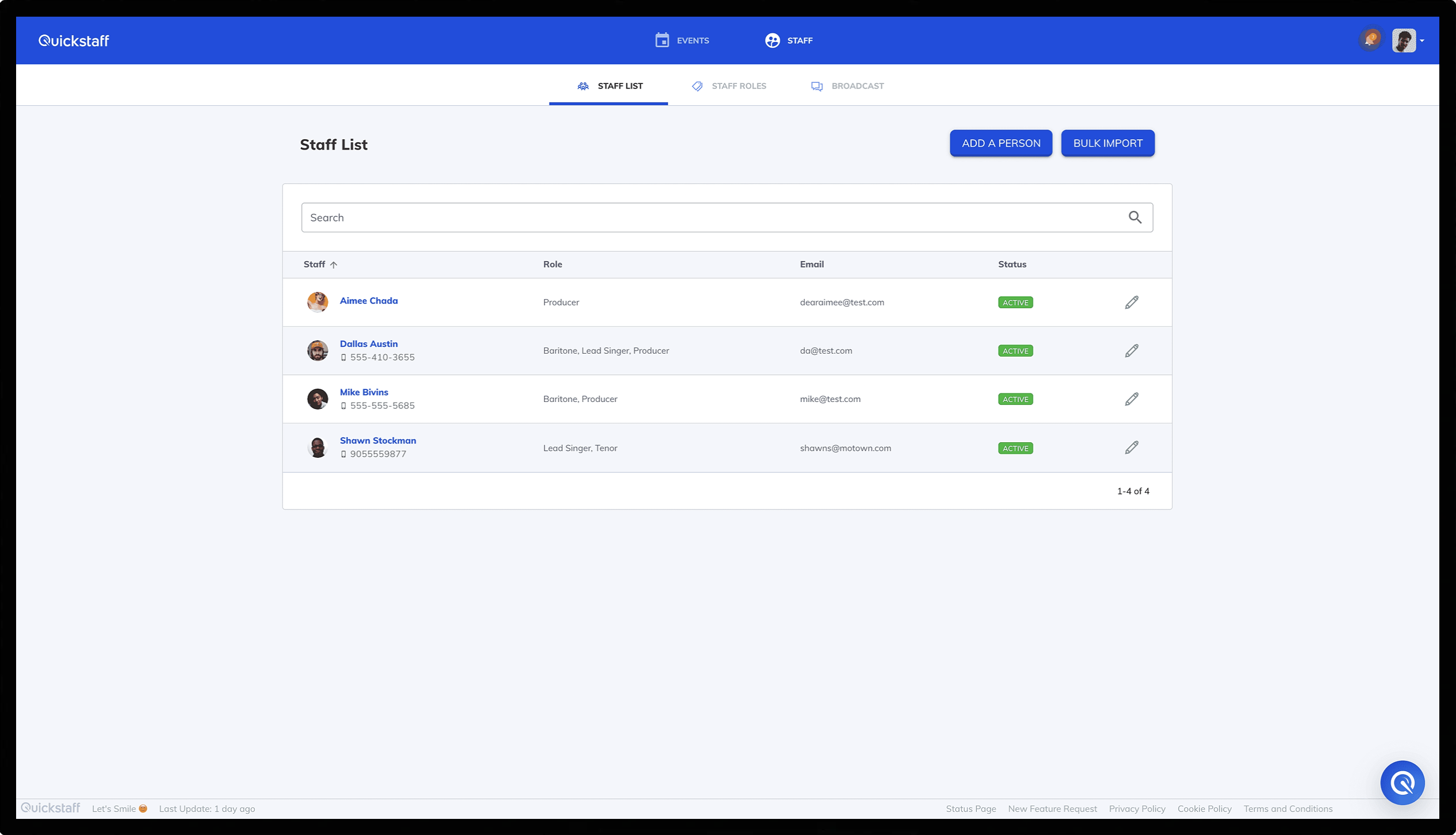Click the pencil edit icon for Aimee Chada
The height and width of the screenshot is (835, 1456).
1131,302
